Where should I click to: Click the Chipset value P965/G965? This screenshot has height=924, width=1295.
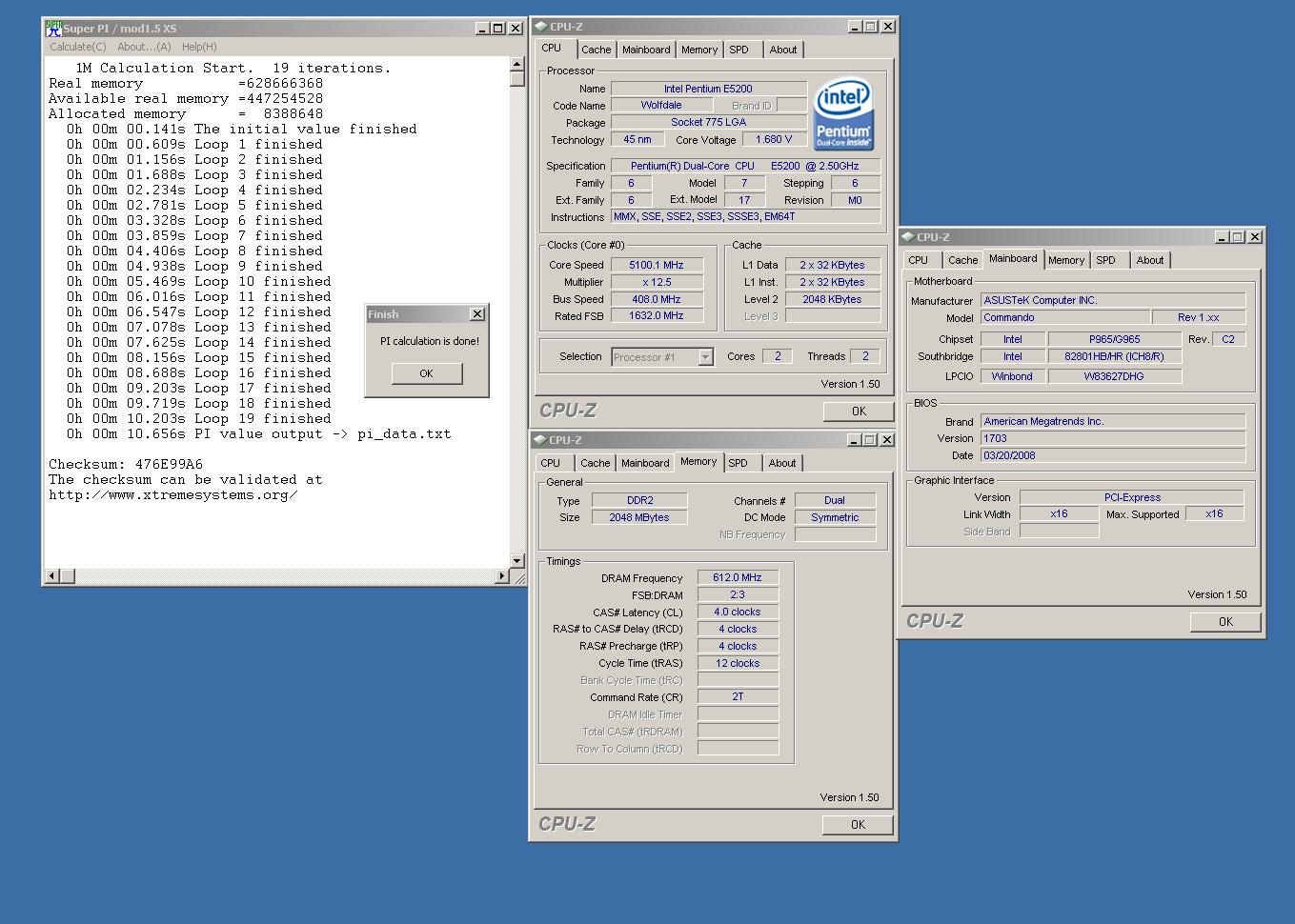coord(1114,339)
